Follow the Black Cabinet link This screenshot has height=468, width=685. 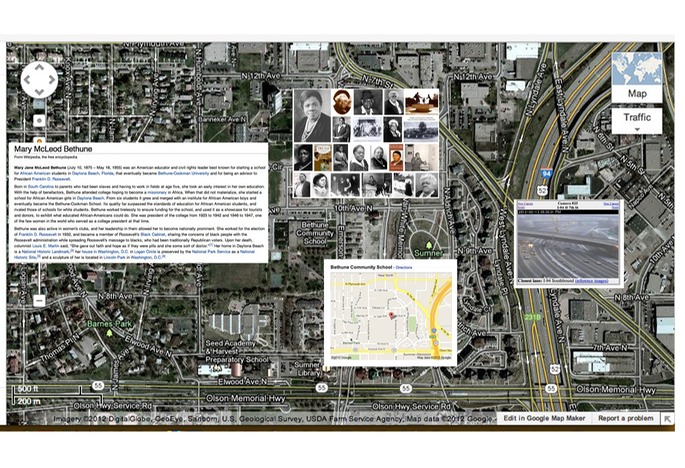click(x=153, y=235)
